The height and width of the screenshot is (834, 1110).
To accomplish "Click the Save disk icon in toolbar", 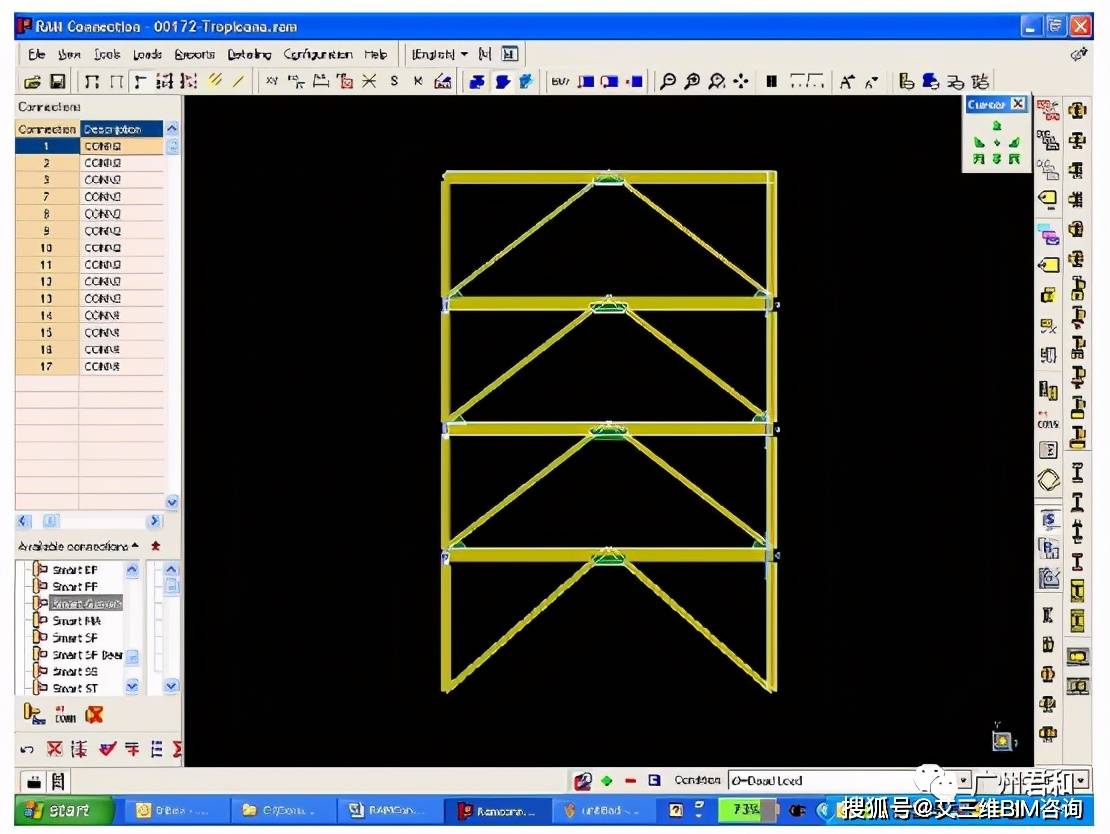I will click(57, 82).
